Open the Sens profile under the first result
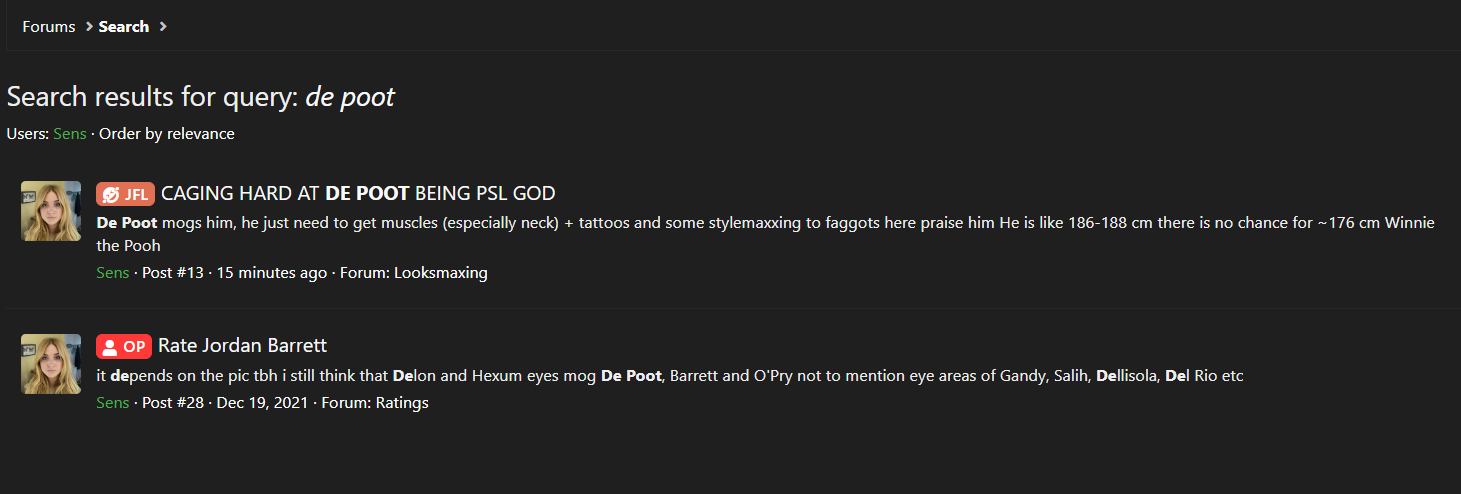Screen dimensions: 1461x494 pyautogui.click(x=113, y=273)
